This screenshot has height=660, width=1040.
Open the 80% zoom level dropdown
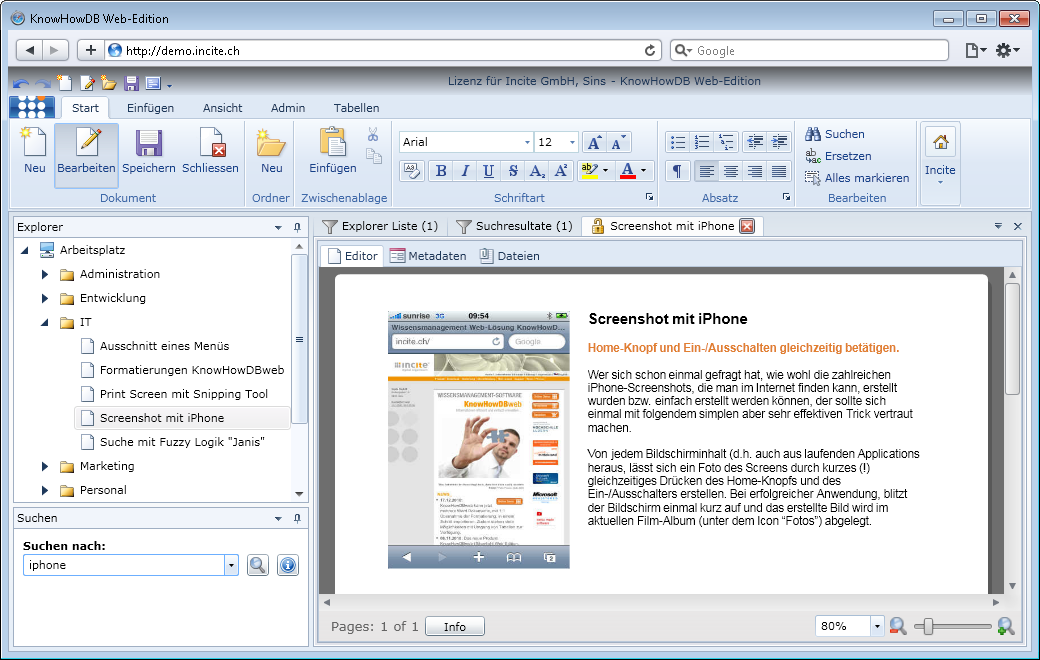(x=877, y=626)
